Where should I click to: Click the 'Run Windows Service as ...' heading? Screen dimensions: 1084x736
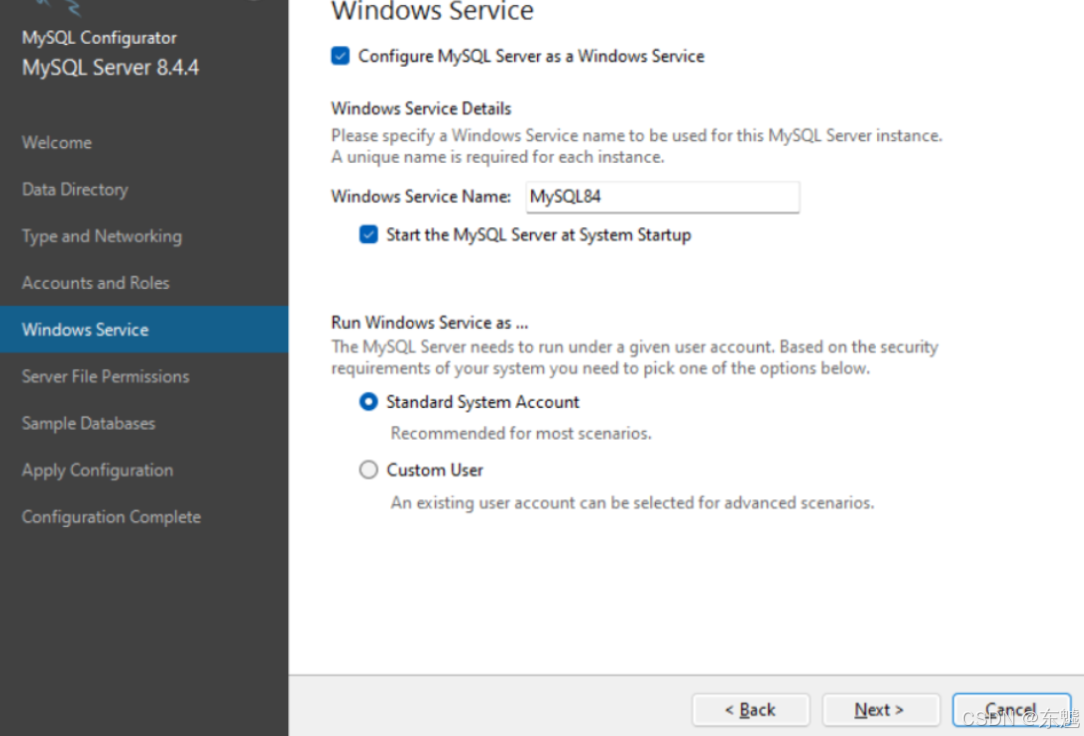tap(429, 323)
